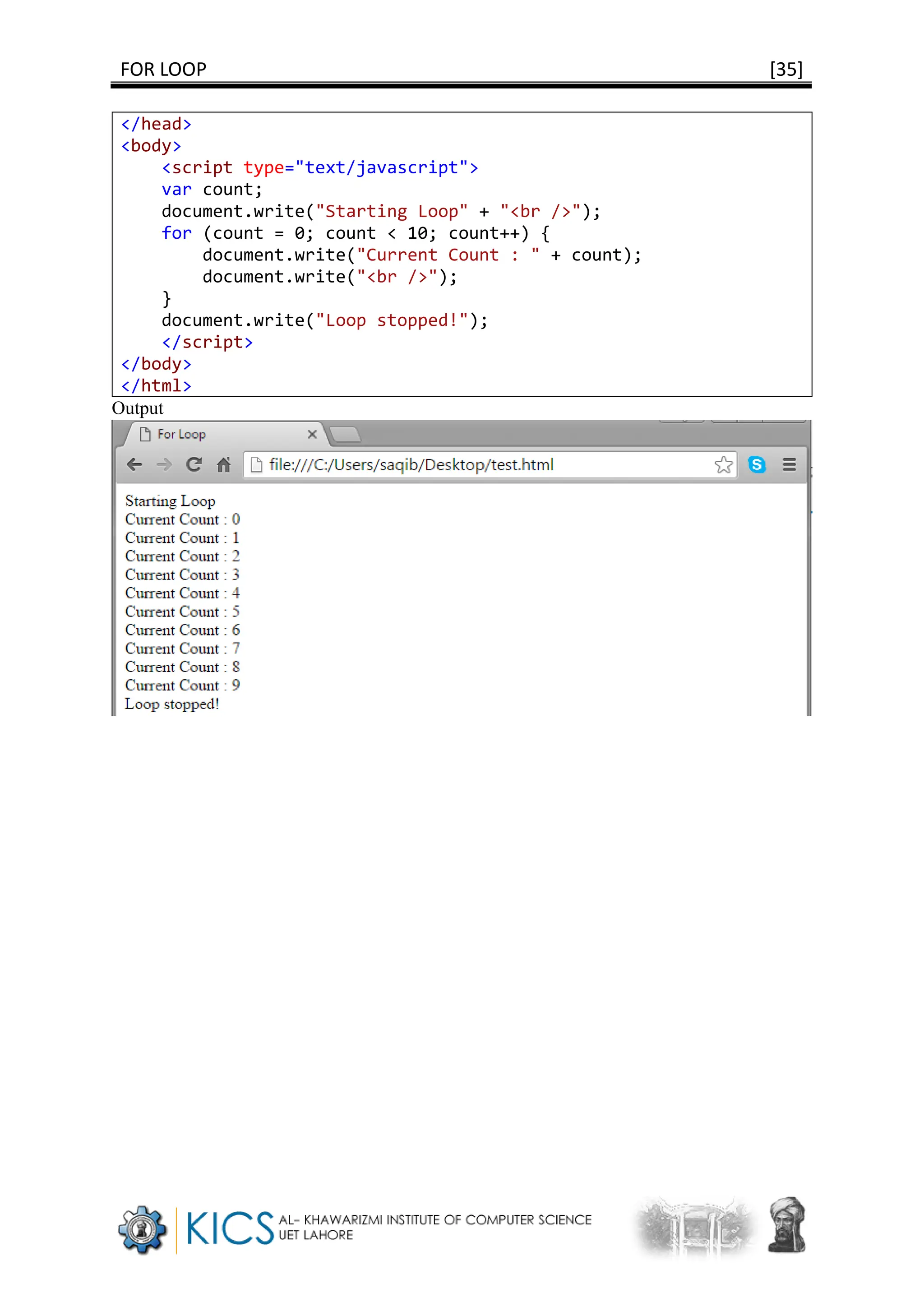Reload the test.html page
This screenshot has width=924, height=1307.
tap(194, 464)
